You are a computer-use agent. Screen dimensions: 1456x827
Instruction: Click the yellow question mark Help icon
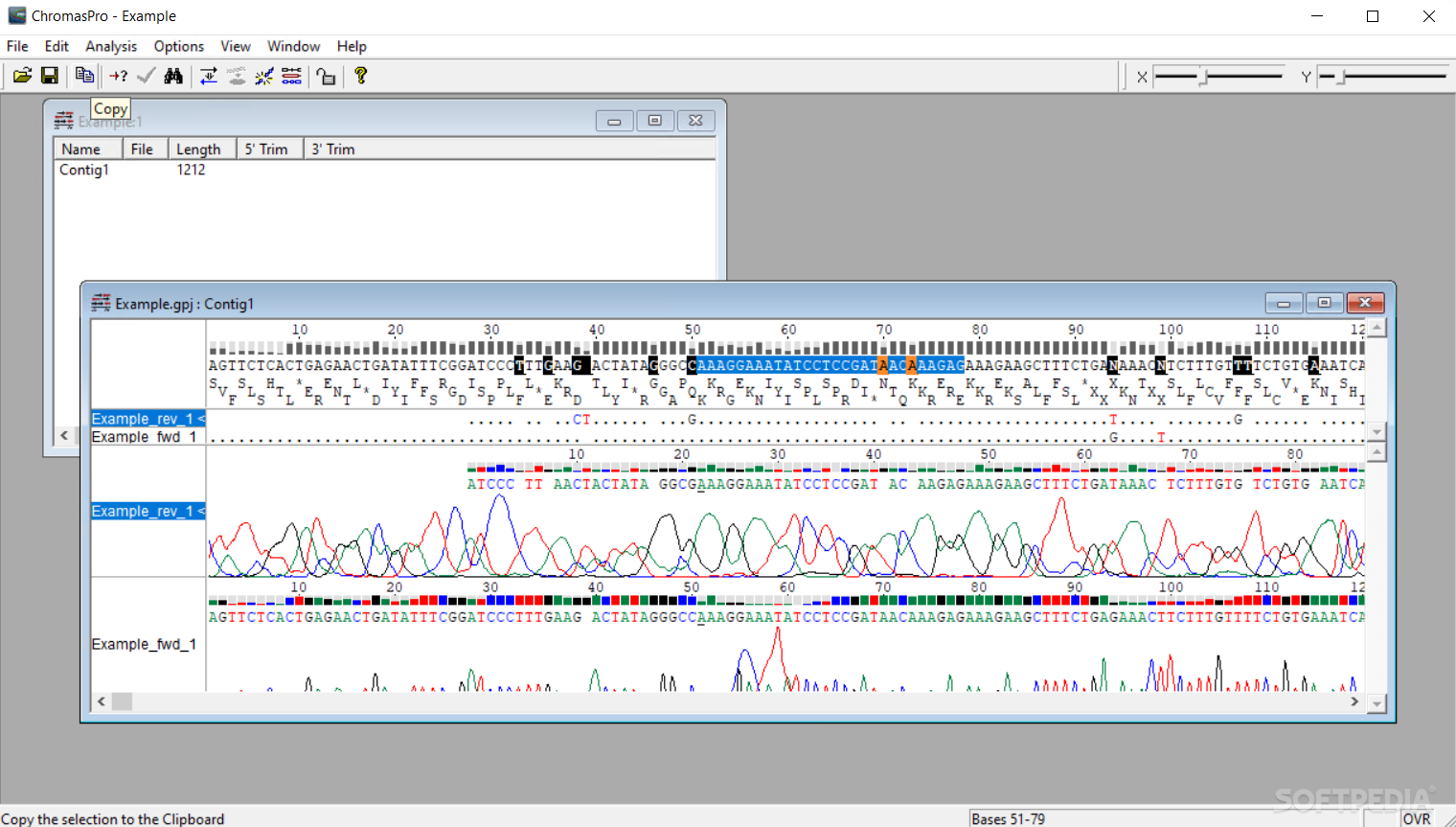coord(361,76)
